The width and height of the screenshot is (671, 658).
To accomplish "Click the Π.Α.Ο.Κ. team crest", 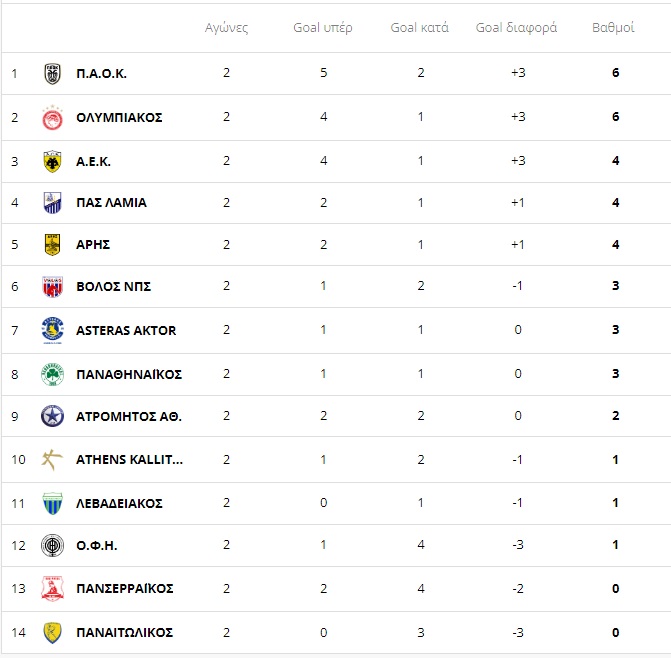I will tap(52, 74).
